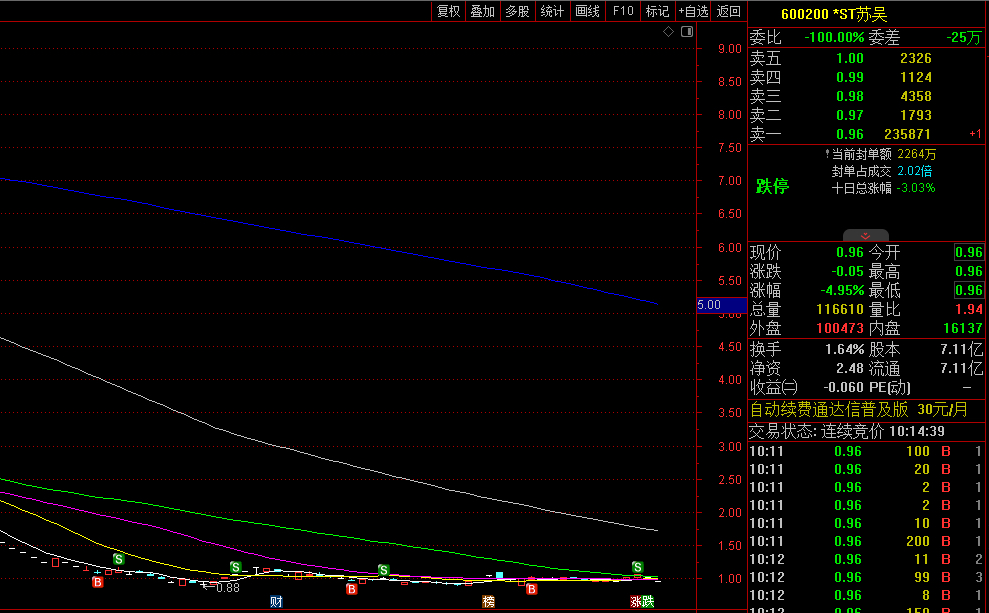Click the 今开 value 0.96 box
The width and height of the screenshot is (989, 613).
tap(969, 252)
